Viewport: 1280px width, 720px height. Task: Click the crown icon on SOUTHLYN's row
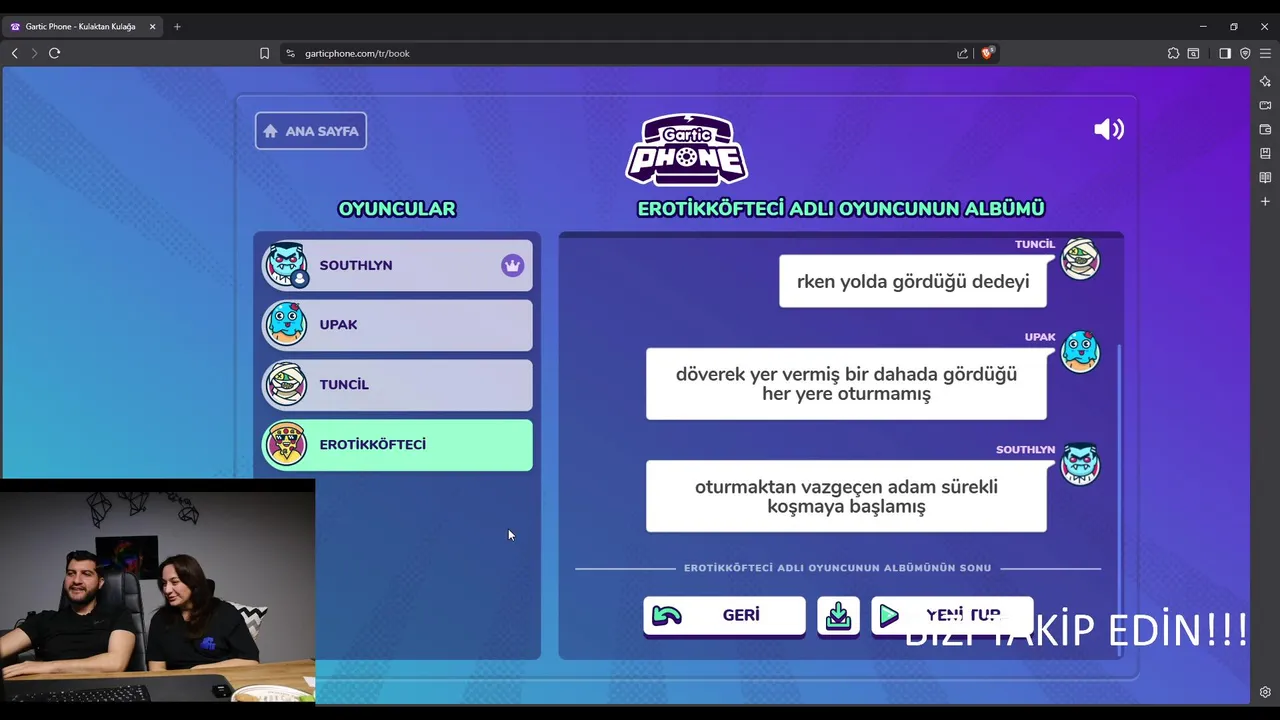[512, 266]
